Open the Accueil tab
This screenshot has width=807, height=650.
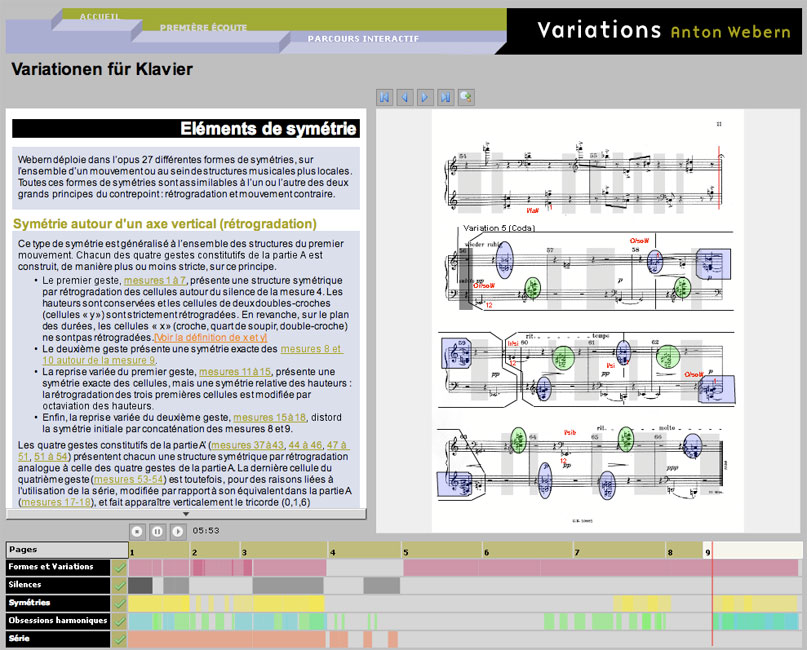[99, 16]
